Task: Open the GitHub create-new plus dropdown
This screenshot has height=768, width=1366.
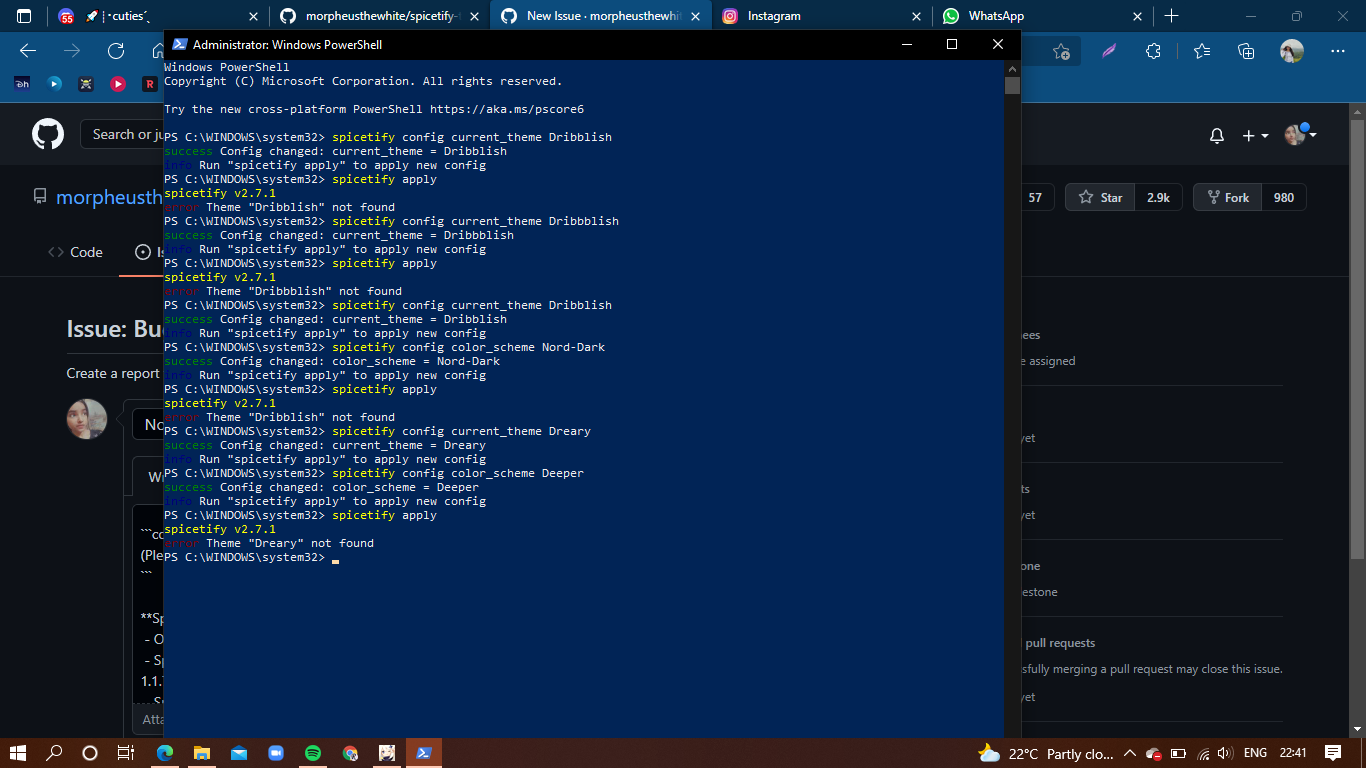Action: (x=1253, y=134)
